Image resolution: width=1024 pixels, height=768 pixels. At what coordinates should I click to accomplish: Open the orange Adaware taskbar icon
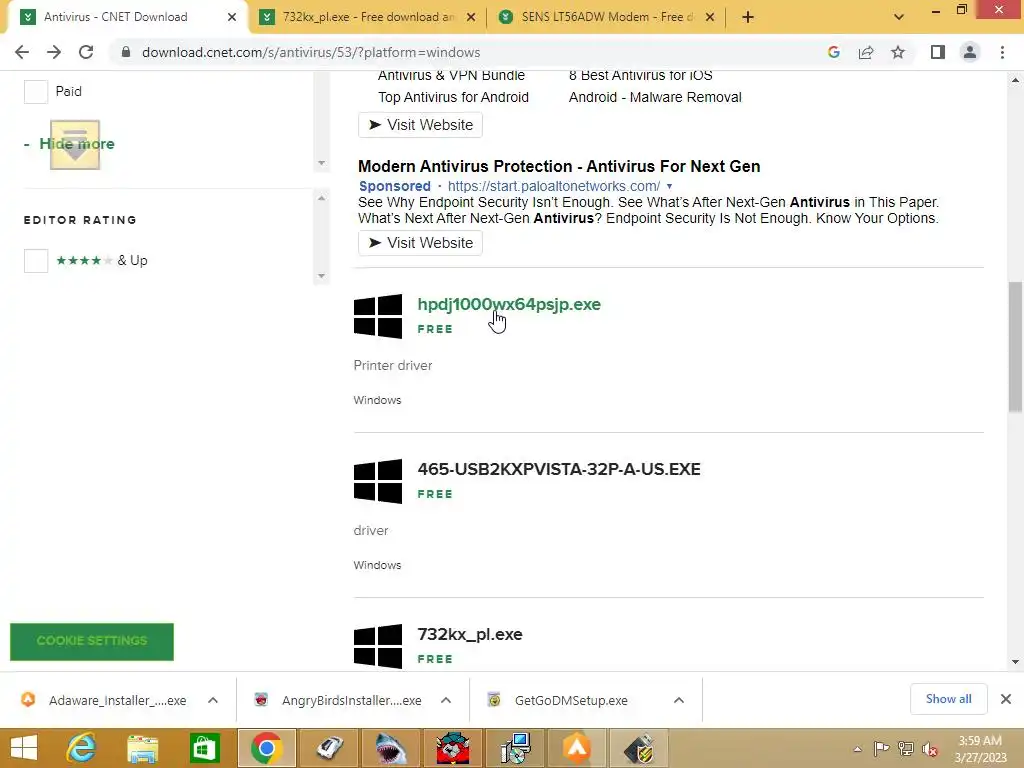pyautogui.click(x=577, y=748)
